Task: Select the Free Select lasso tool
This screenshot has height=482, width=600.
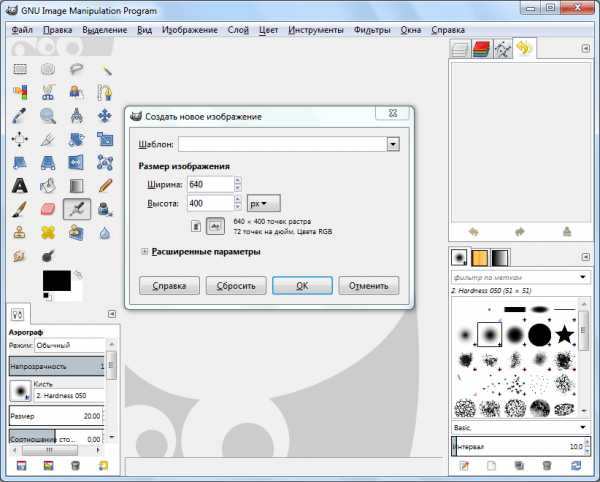Action: (77, 69)
